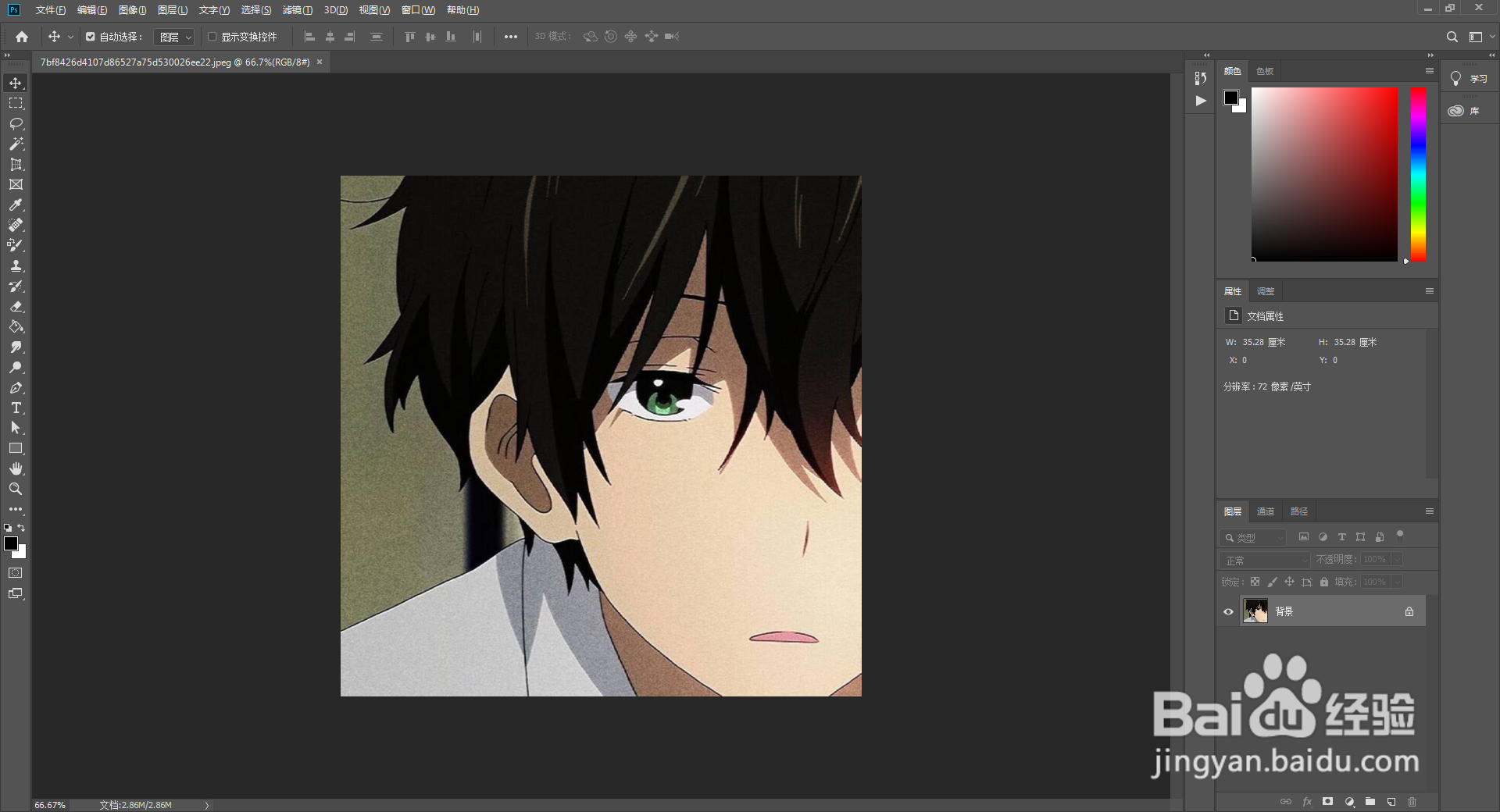
Task: Select the Zoom tool
Action: (x=16, y=489)
